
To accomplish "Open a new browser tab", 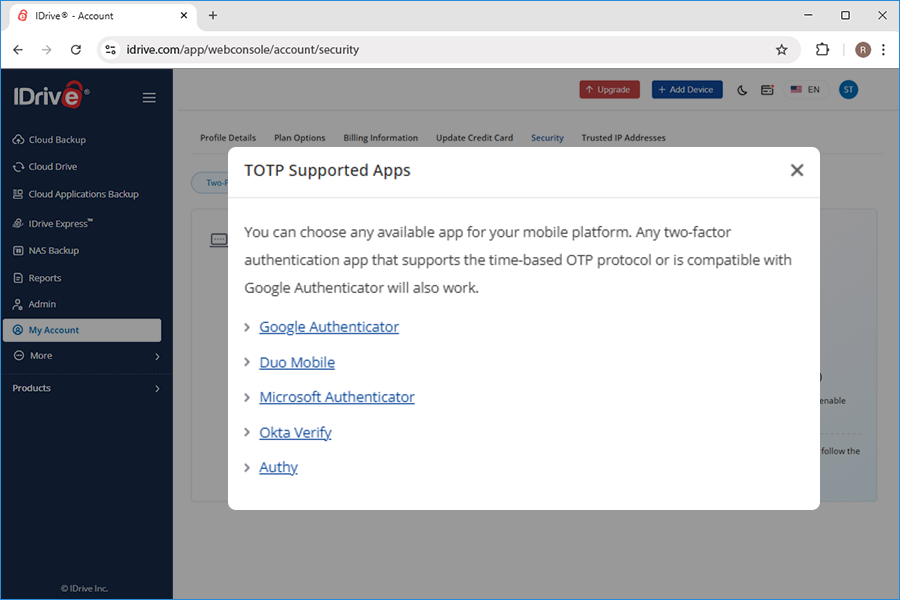I will click(213, 16).
